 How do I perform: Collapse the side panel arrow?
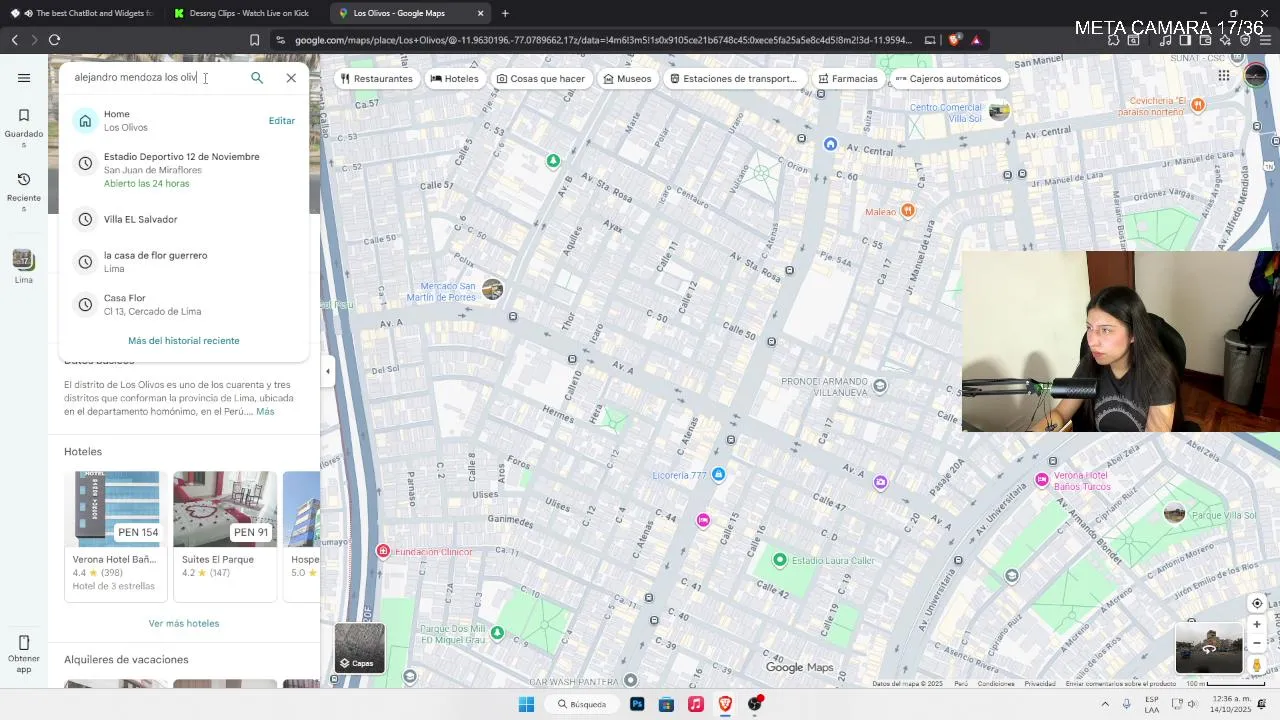(x=328, y=371)
